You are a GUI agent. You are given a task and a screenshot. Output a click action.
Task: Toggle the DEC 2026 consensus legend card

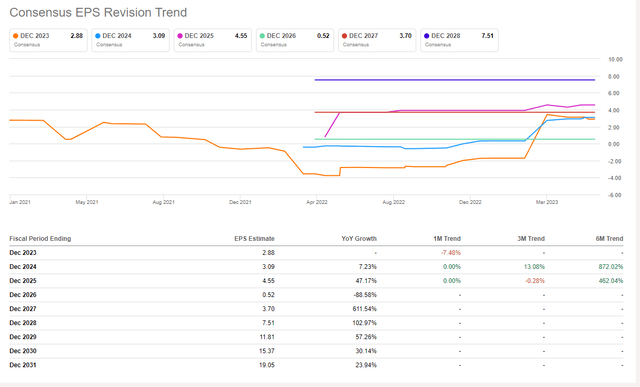tap(295, 40)
